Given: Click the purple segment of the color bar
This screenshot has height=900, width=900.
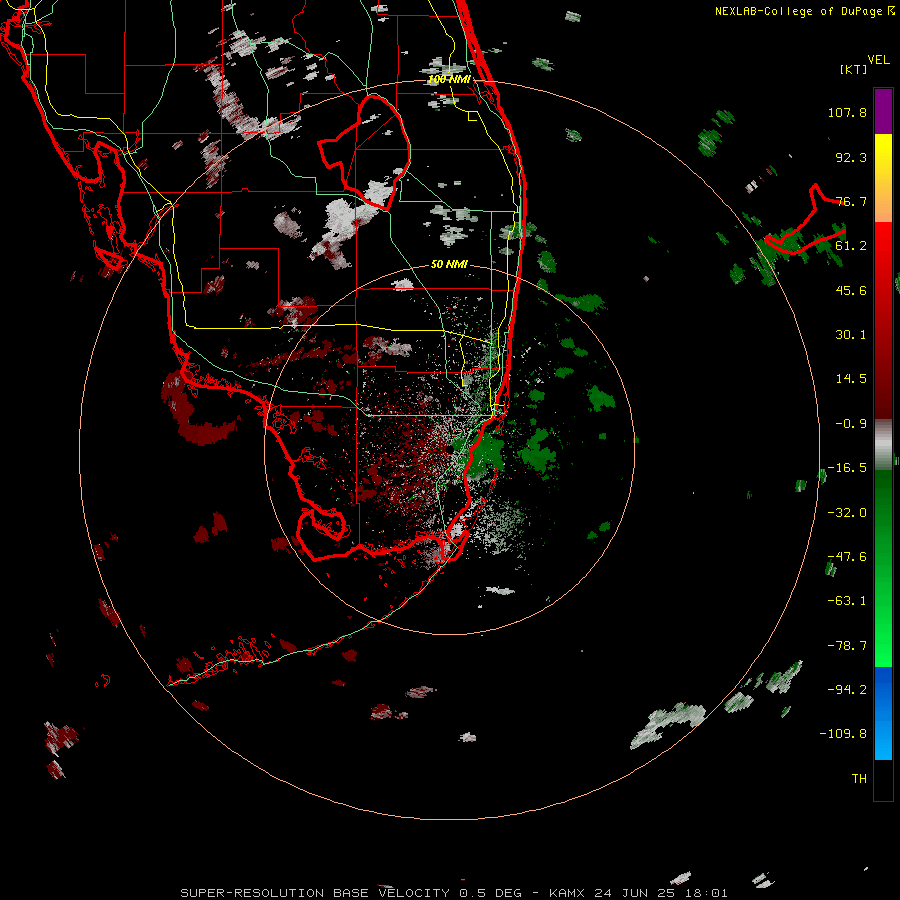Looking at the screenshot, I should pyautogui.click(x=883, y=111).
